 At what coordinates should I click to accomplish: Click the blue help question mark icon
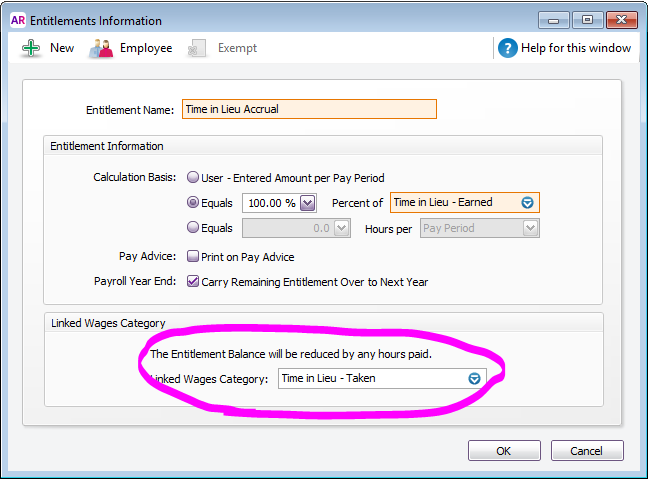508,48
